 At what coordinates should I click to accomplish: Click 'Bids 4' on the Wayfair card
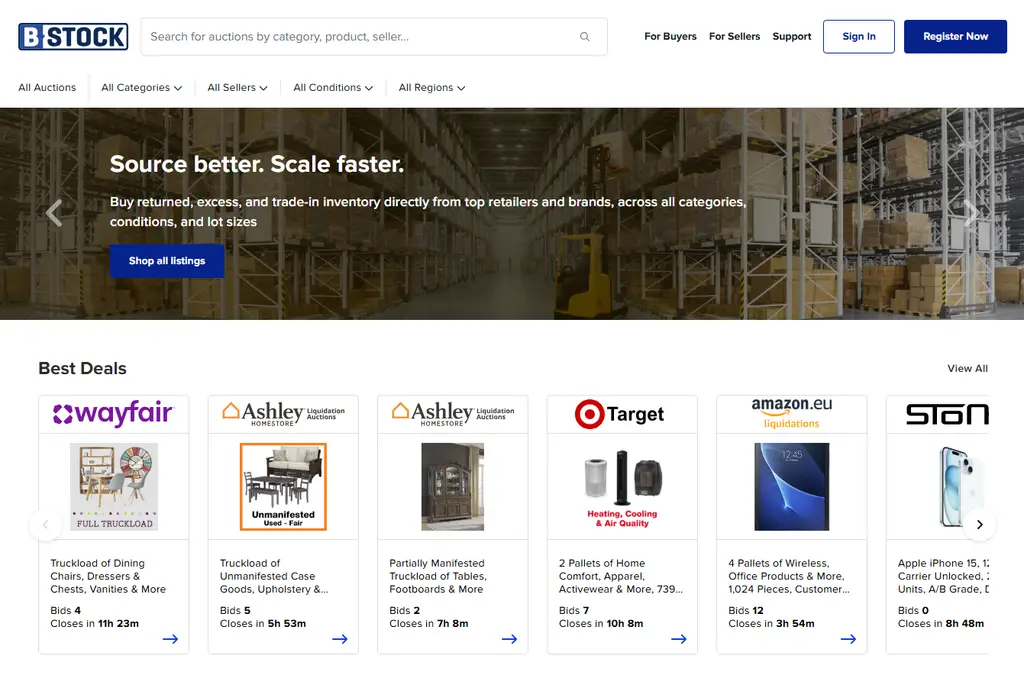tap(65, 610)
